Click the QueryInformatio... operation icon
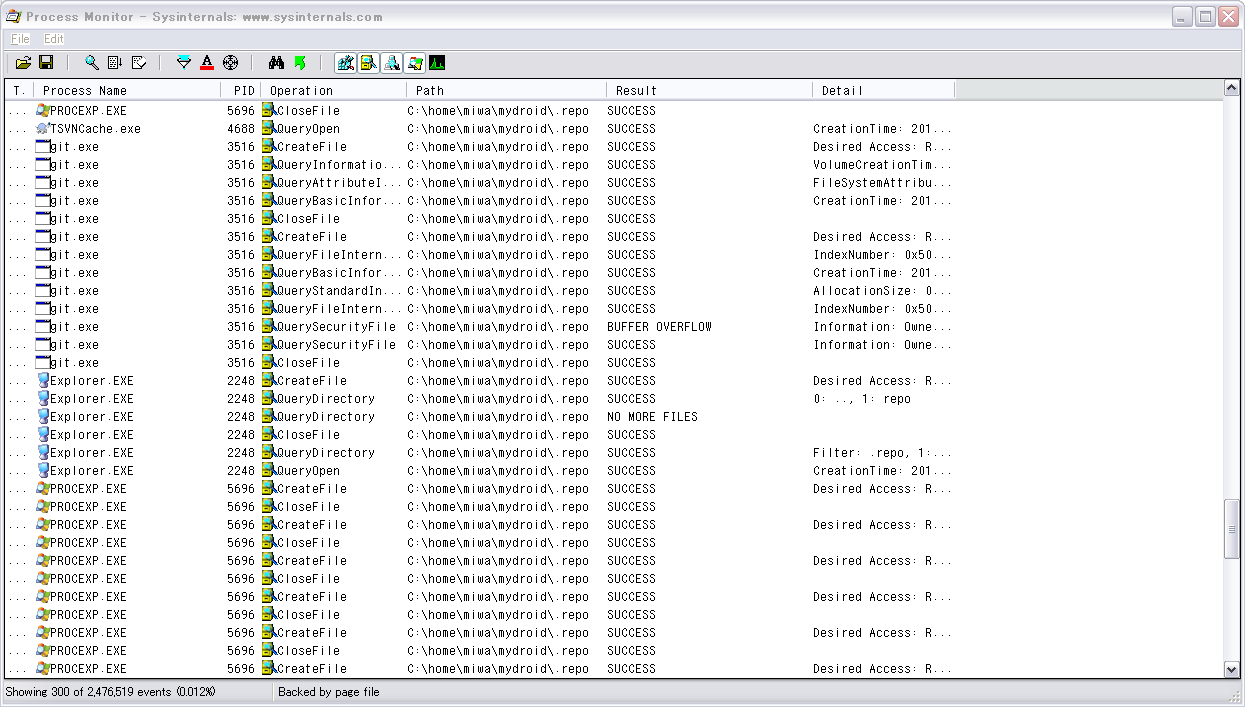This screenshot has height=707, width=1245. pos(268,165)
